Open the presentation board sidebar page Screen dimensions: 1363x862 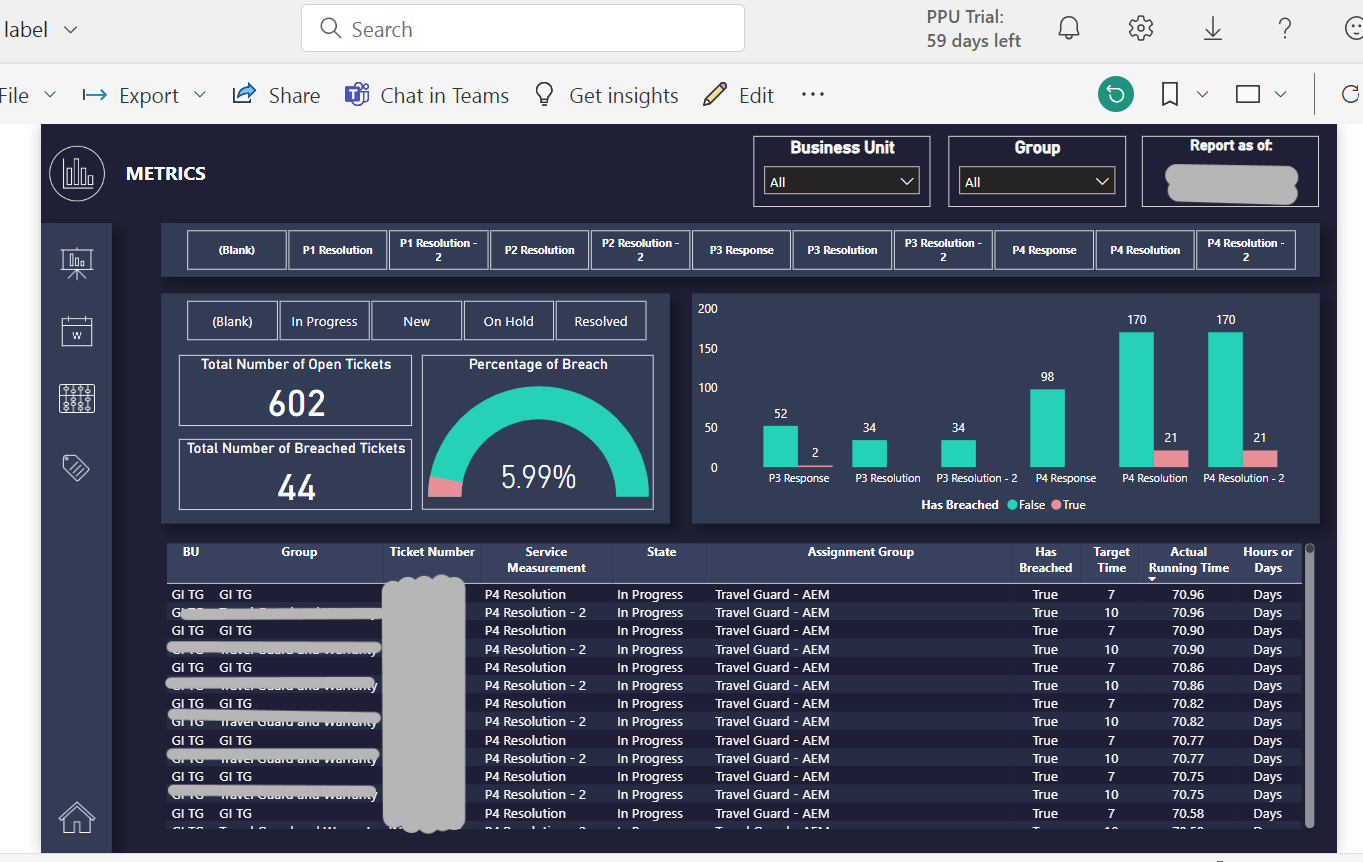pyautogui.click(x=77, y=263)
